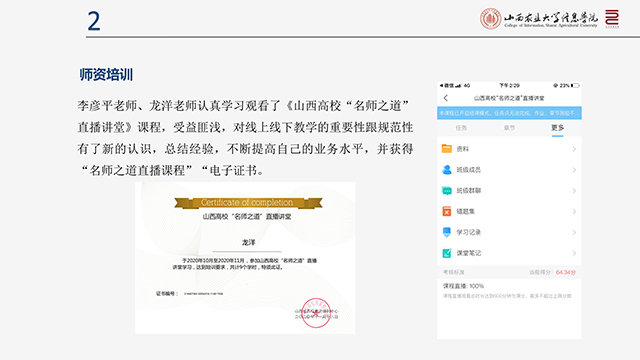640x360 pixels.
Task: Click the time 下午2:29 in status bar
Action: pyautogui.click(x=509, y=85)
